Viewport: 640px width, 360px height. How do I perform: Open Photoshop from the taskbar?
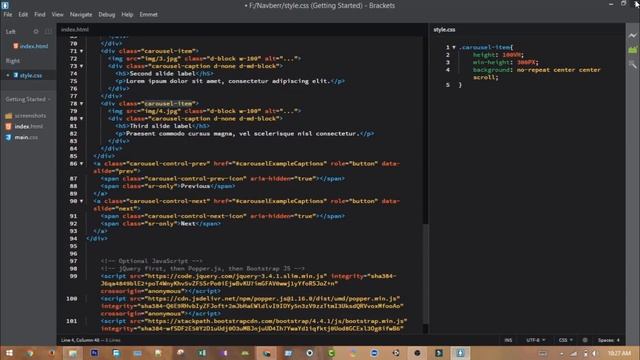94,353
